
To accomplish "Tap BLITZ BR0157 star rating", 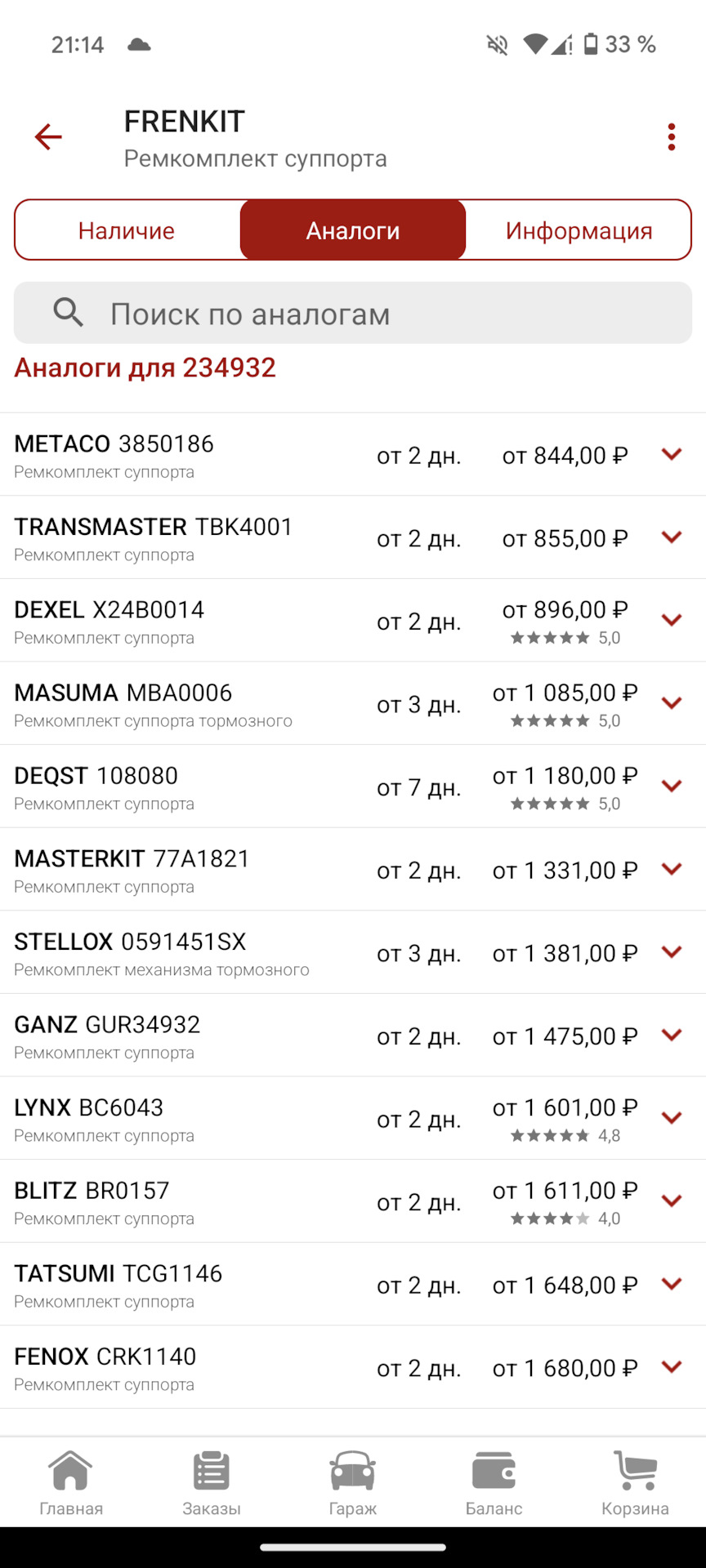I will pos(565,1218).
